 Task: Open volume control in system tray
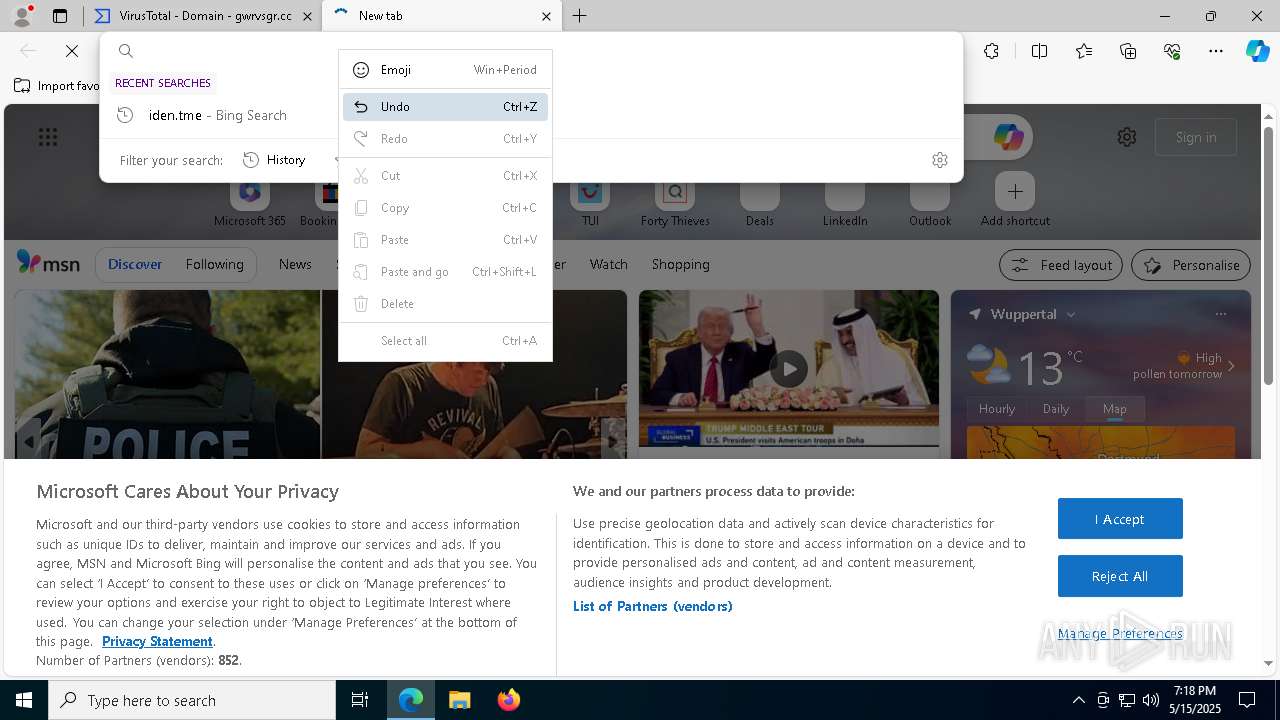[x=1151, y=700]
